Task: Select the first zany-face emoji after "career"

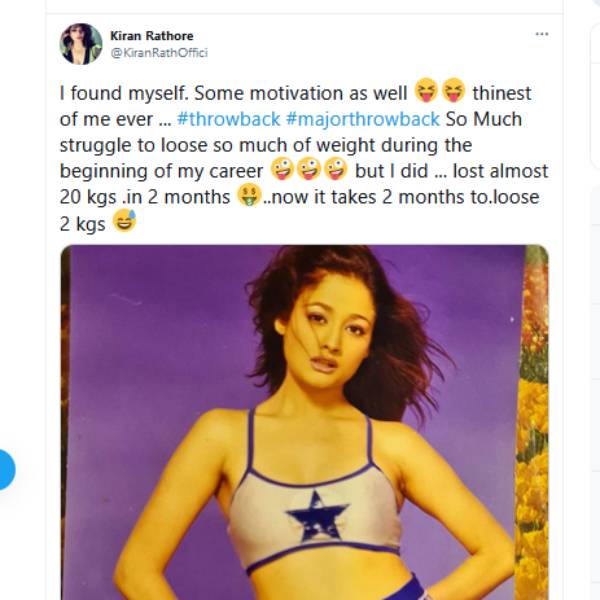Action: (x=281, y=171)
